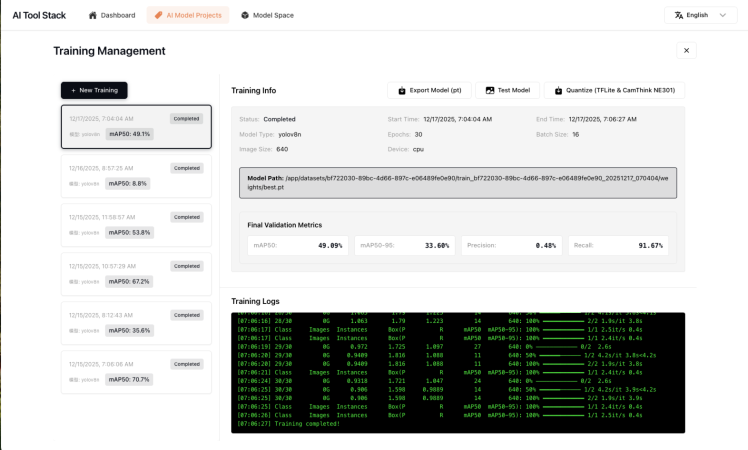Select the training with mAP50 70.7%

click(136, 372)
